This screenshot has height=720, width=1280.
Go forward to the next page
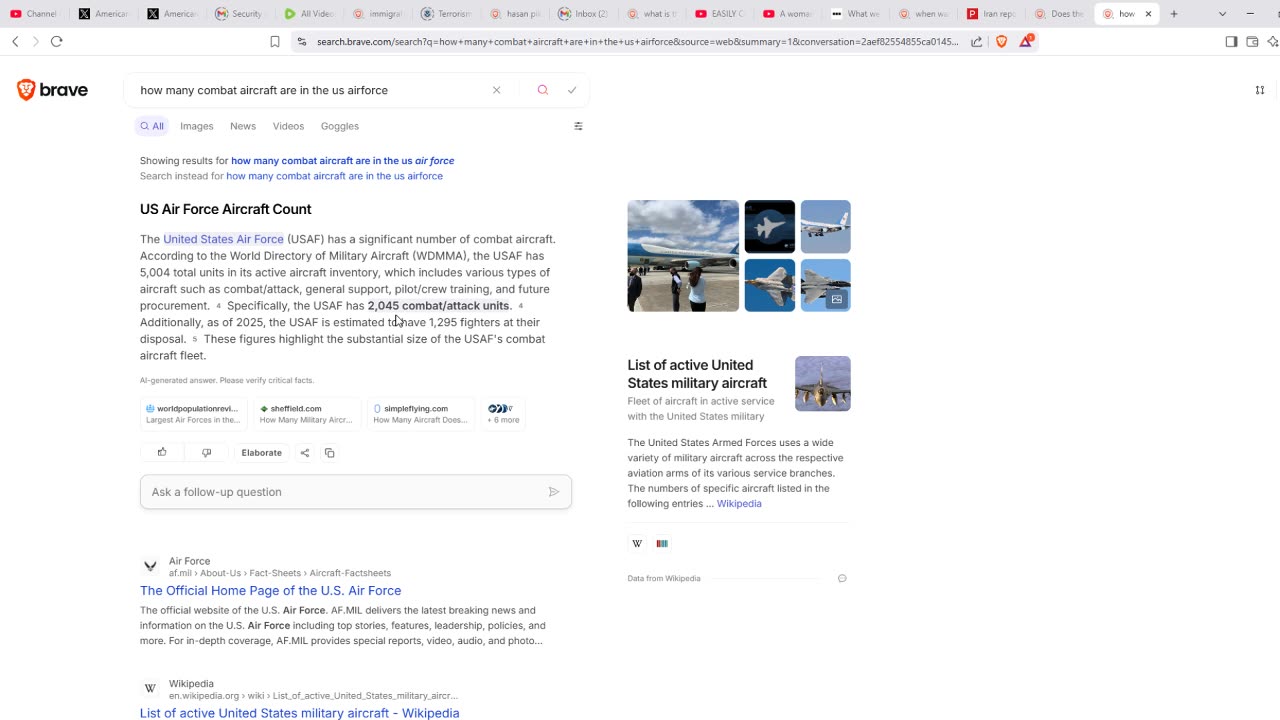(x=35, y=41)
